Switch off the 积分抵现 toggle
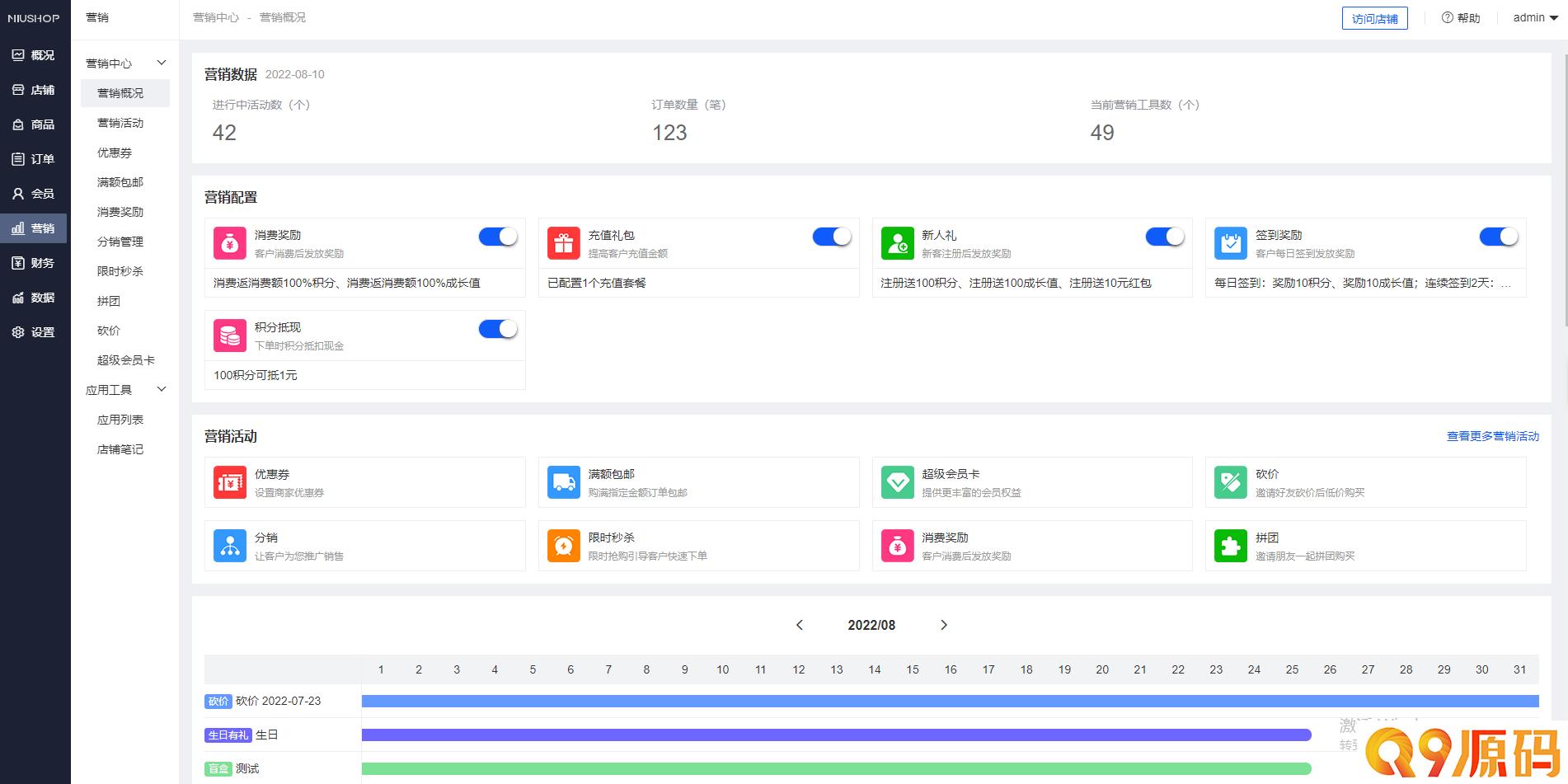 pos(498,329)
